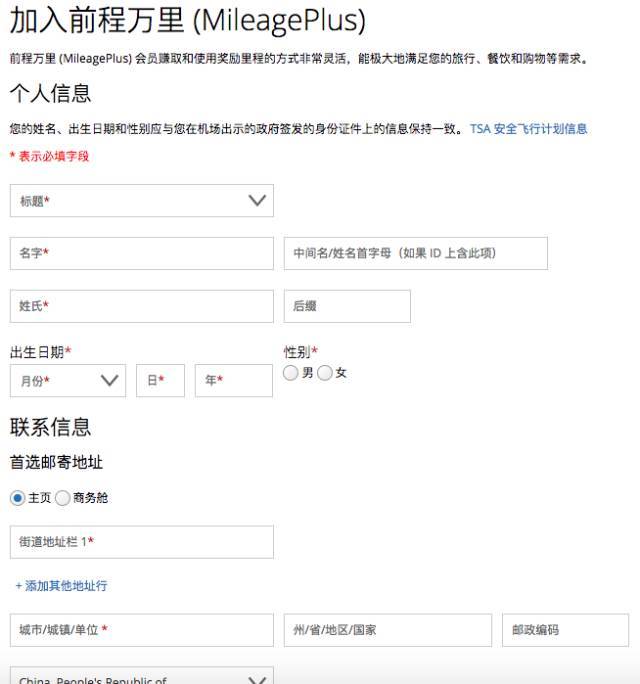
Task: Open the China, People's Republic of country dropdown
Action: pos(142,676)
